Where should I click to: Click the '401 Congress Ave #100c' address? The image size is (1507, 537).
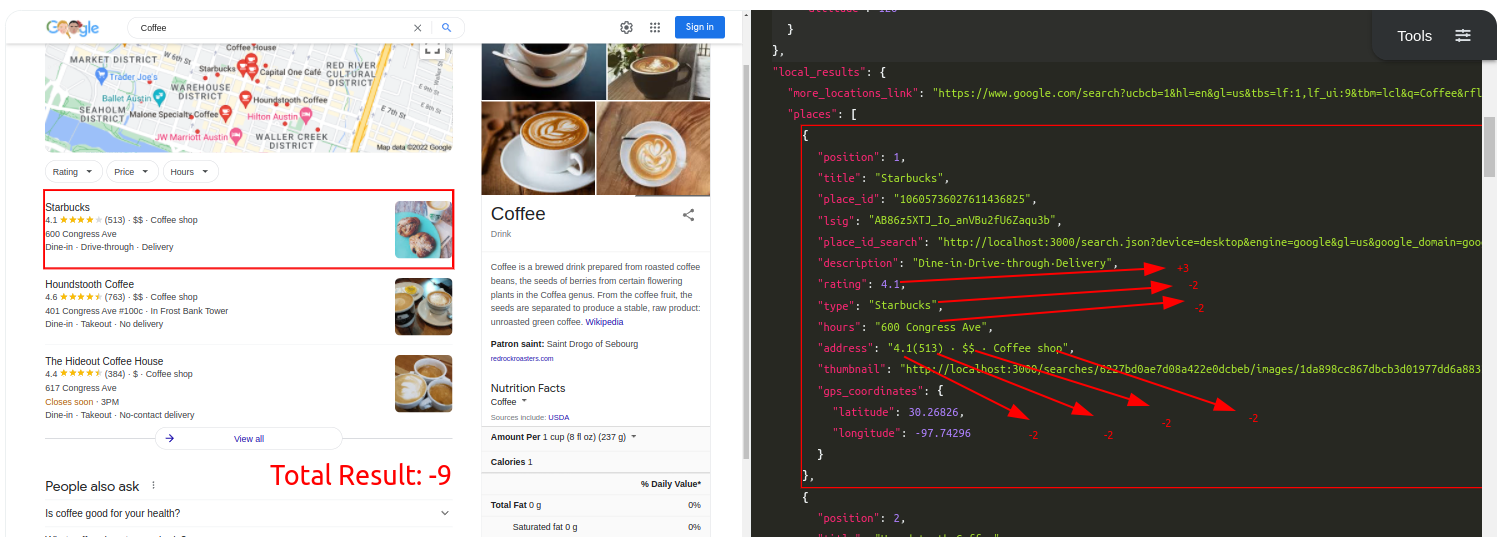[x=95, y=311]
